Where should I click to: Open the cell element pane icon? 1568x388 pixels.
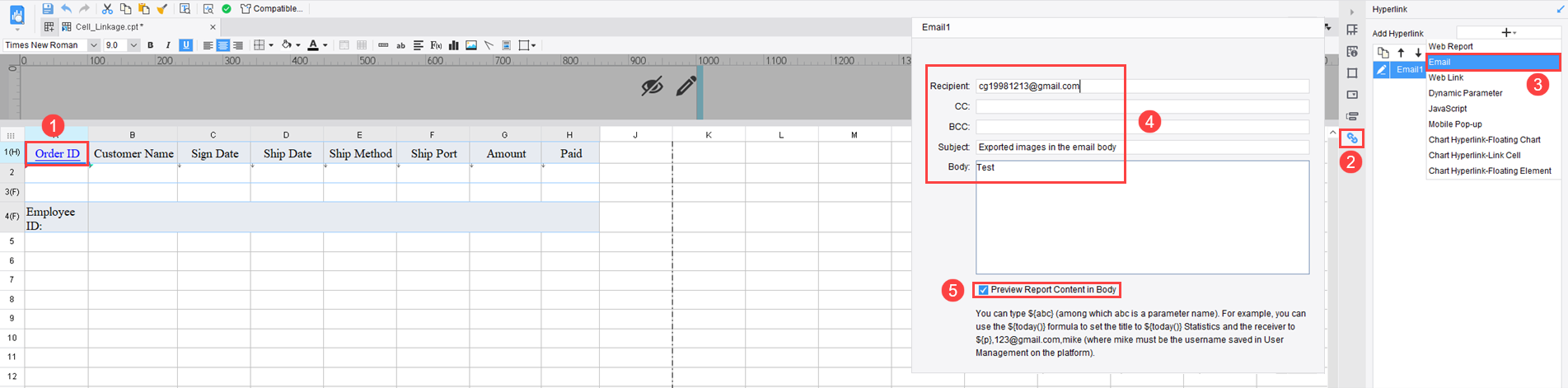(1352, 30)
